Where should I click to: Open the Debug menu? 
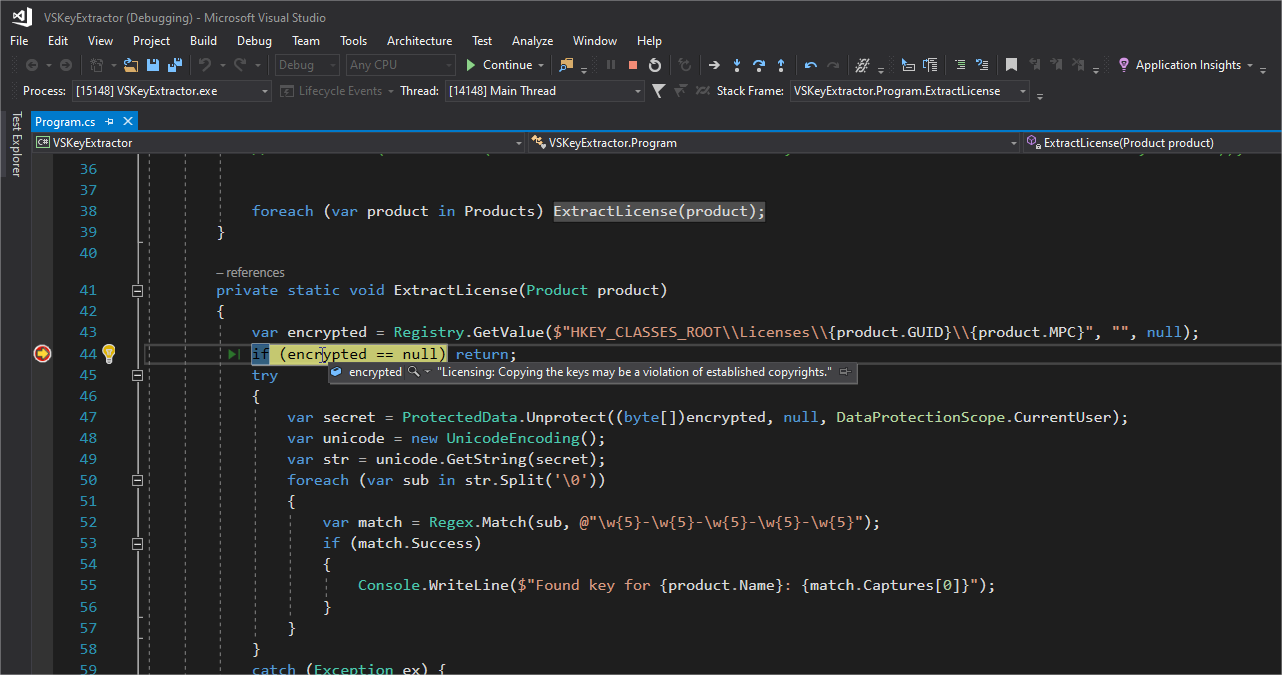(x=254, y=41)
